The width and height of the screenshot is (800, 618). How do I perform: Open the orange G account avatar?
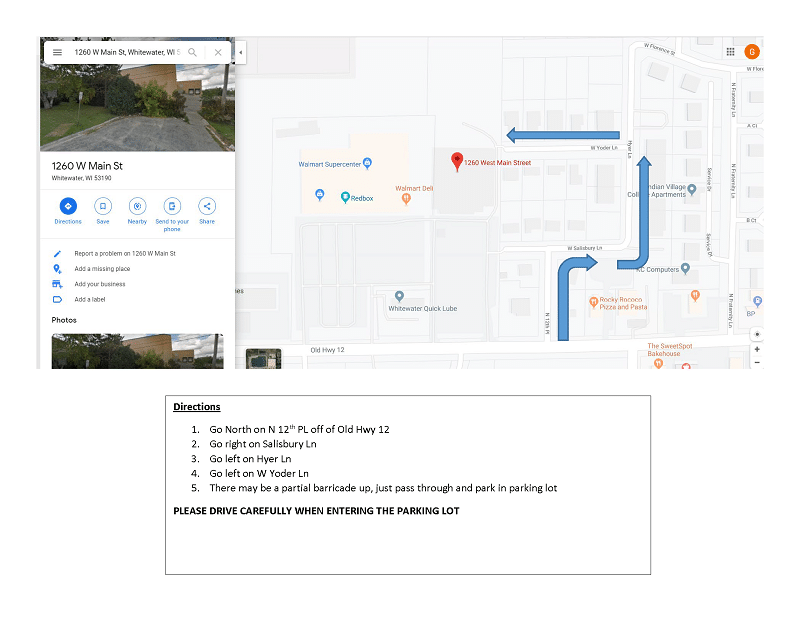[752, 52]
